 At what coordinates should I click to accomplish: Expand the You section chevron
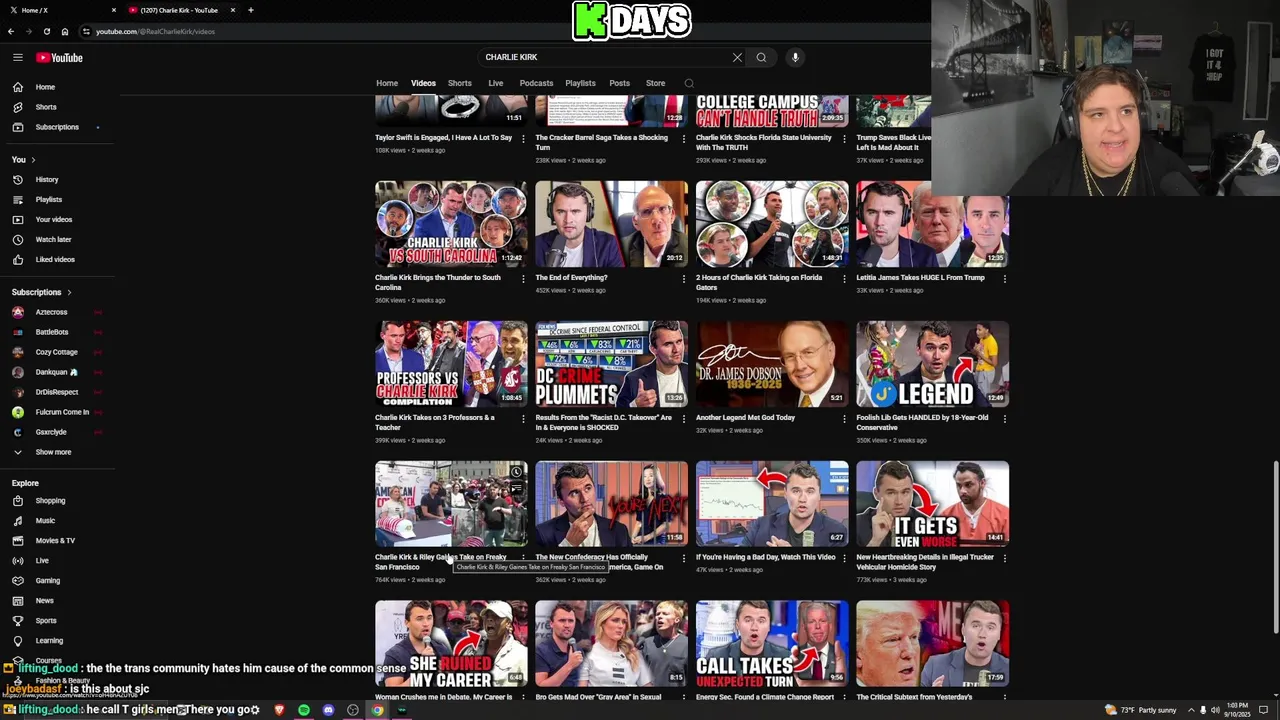pyautogui.click(x=33, y=160)
